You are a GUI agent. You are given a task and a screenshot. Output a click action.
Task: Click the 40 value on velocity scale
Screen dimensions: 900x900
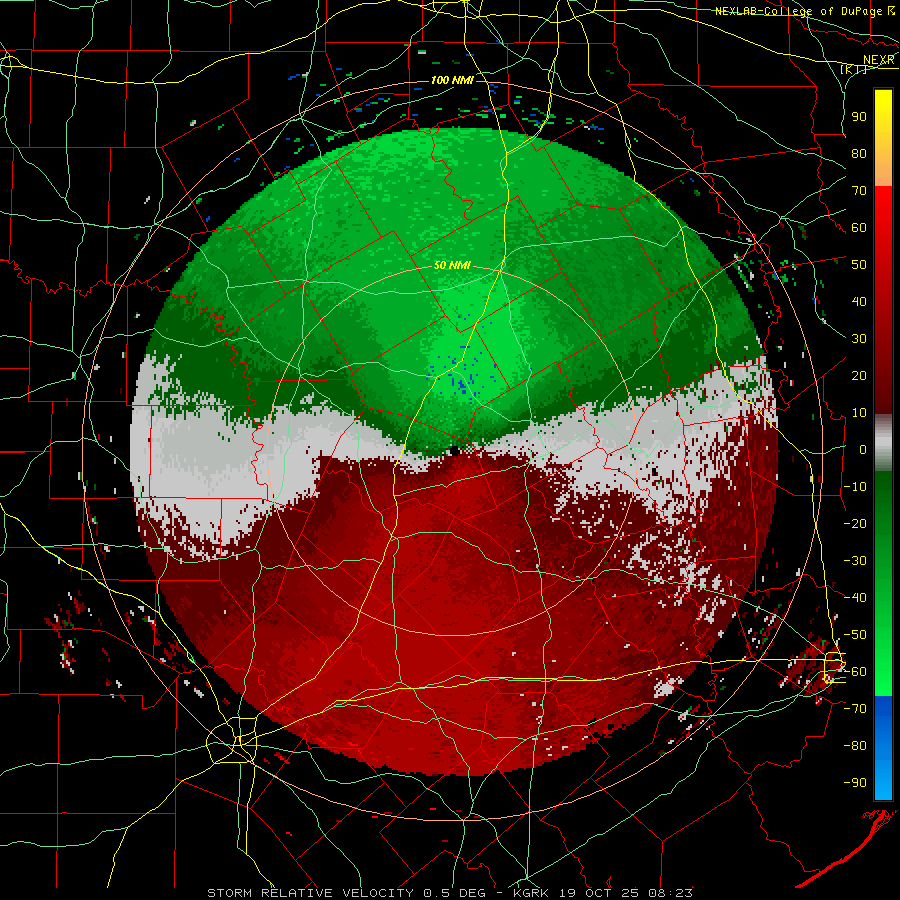click(859, 301)
